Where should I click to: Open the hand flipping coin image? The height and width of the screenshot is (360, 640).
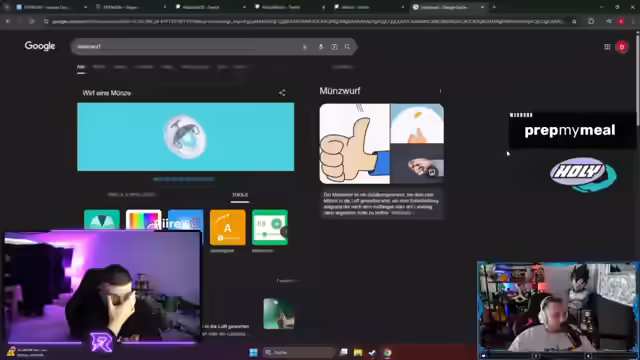[x=417, y=164]
